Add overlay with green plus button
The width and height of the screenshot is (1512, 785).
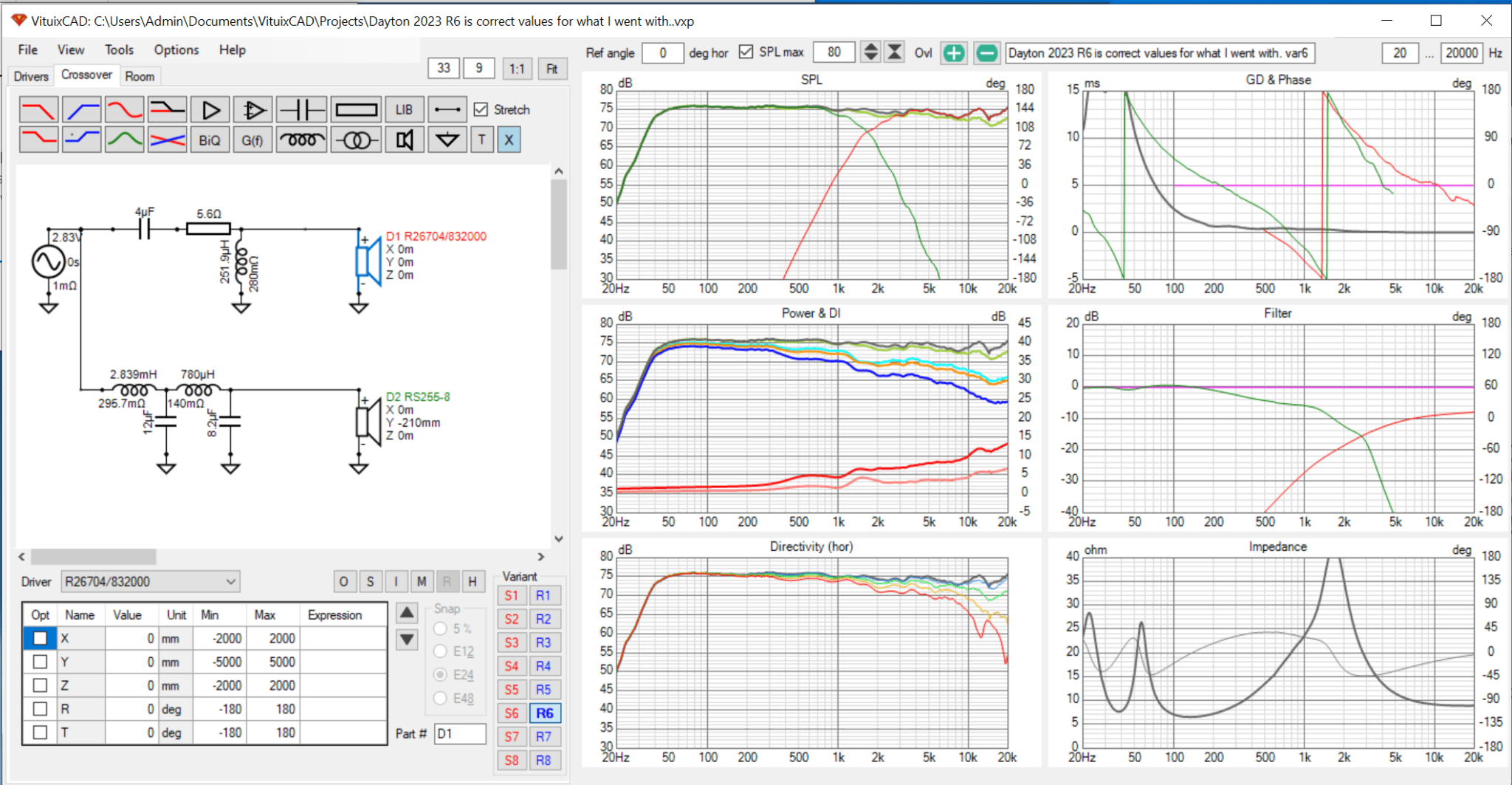(954, 53)
